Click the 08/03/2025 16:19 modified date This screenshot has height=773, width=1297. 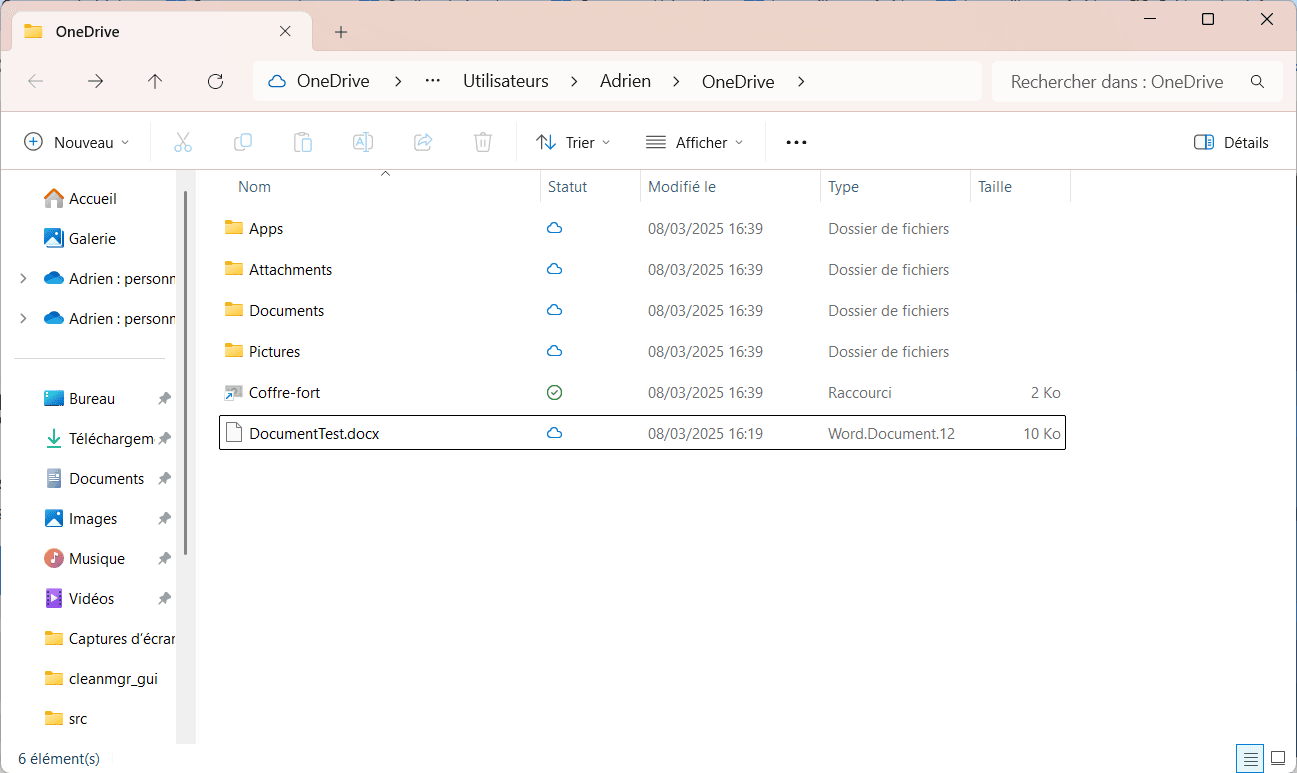705,433
